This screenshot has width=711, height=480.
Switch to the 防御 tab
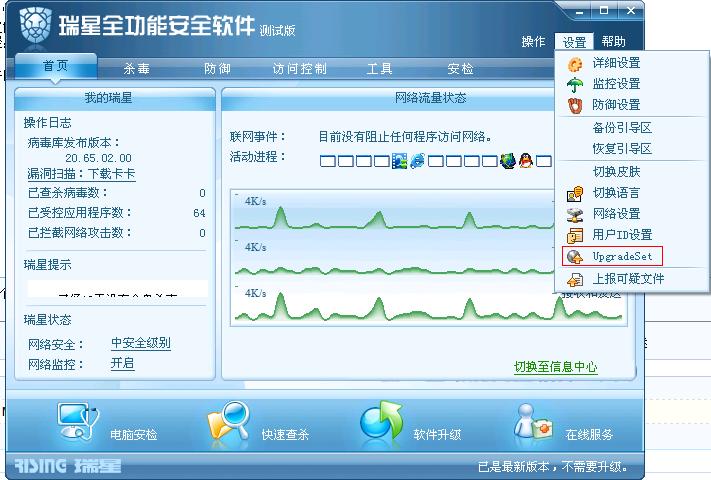[x=217, y=68]
